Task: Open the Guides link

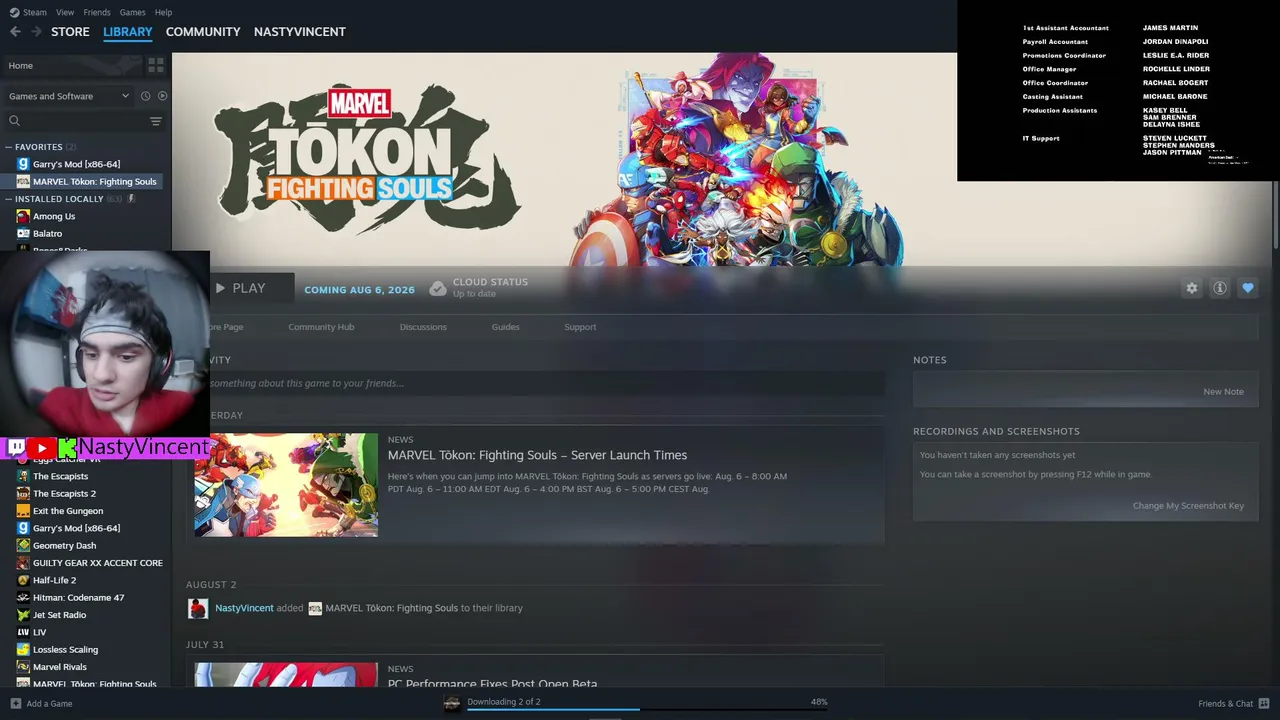Action: click(x=505, y=327)
